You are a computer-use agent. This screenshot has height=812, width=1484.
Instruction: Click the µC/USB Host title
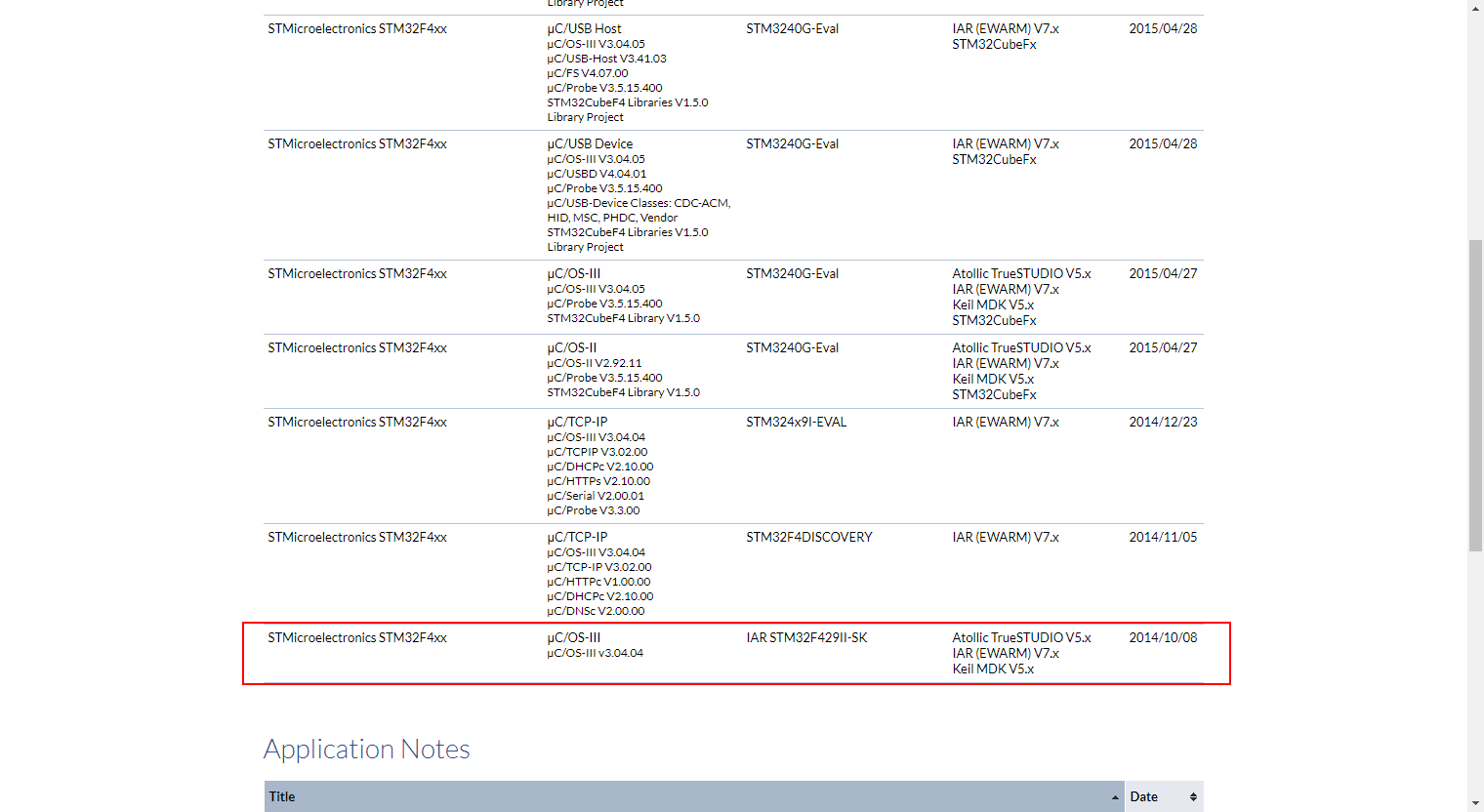pos(584,29)
